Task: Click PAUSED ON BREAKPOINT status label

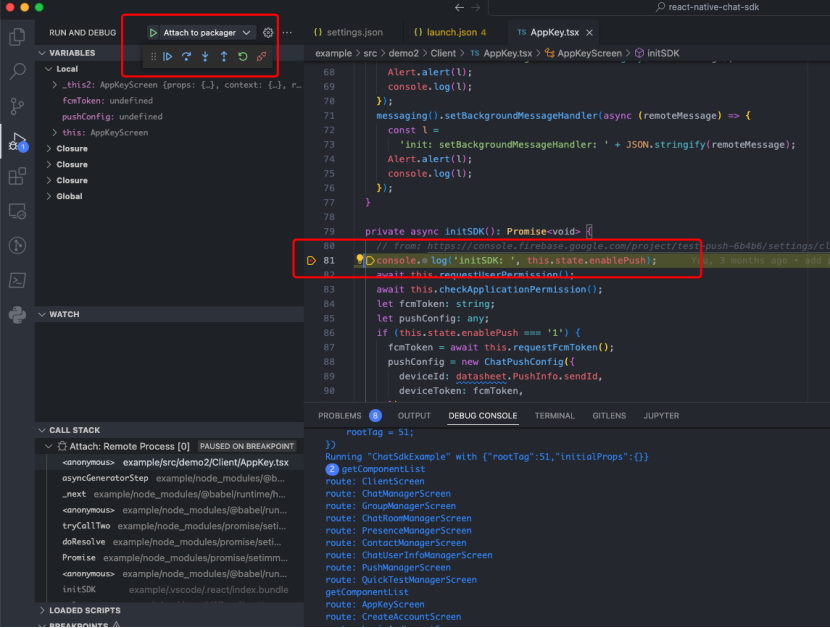Action: [247, 446]
